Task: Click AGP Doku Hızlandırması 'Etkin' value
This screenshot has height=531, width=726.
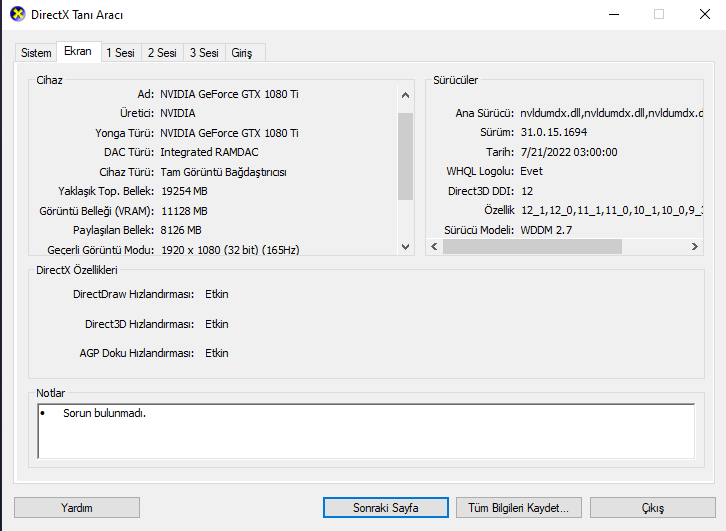Action: tap(217, 353)
